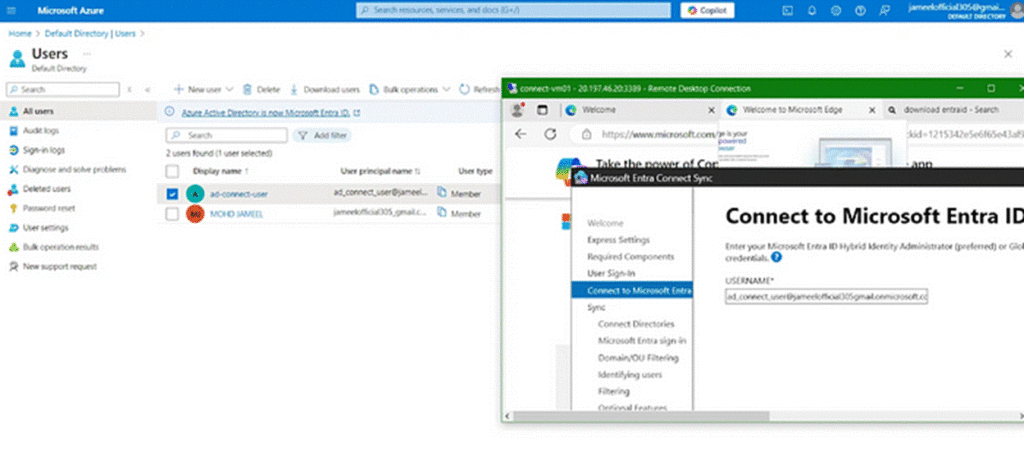1024x470 pixels.
Task: Click the Copilot button
Action: [708, 10]
